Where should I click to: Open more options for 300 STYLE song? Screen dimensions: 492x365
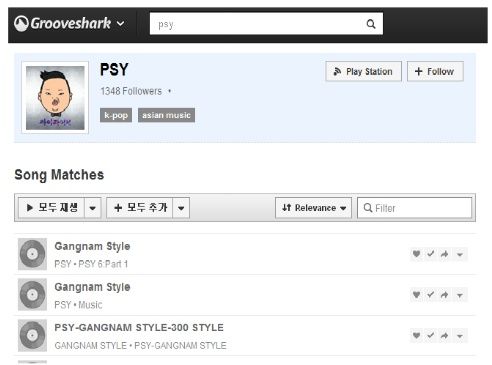click(x=460, y=336)
